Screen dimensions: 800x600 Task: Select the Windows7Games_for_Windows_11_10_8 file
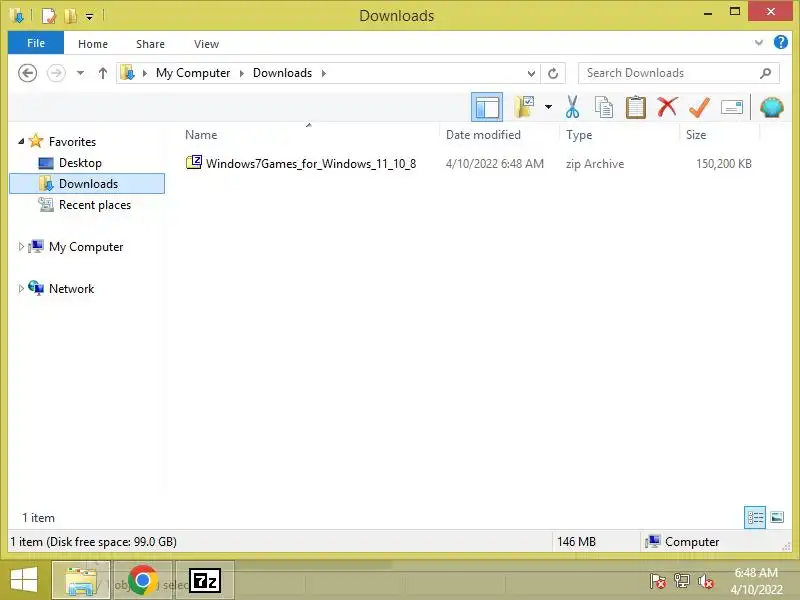[311, 164]
